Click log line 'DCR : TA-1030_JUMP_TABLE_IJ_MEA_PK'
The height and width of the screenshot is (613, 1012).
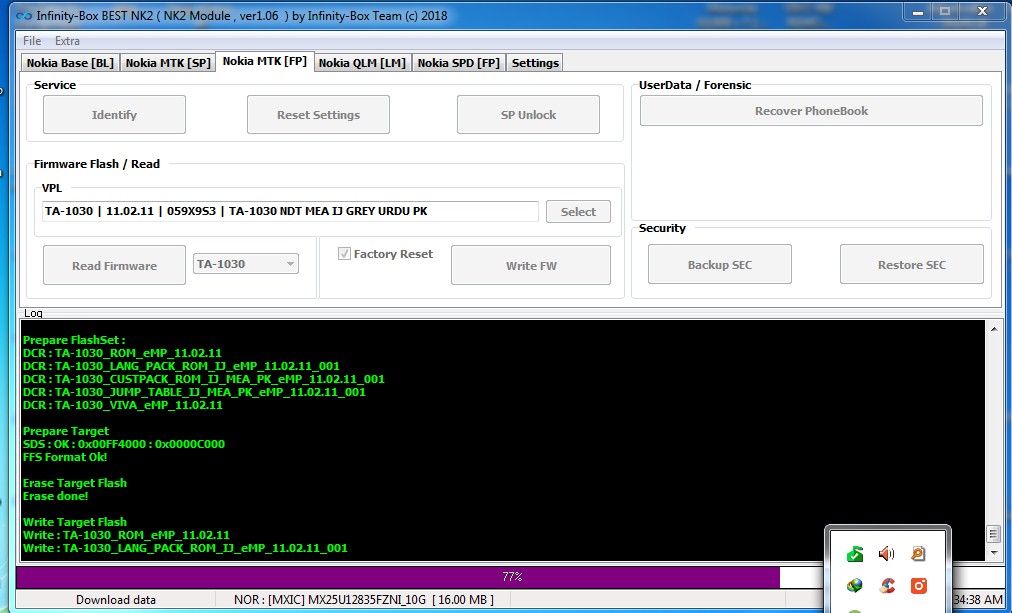click(x=194, y=392)
